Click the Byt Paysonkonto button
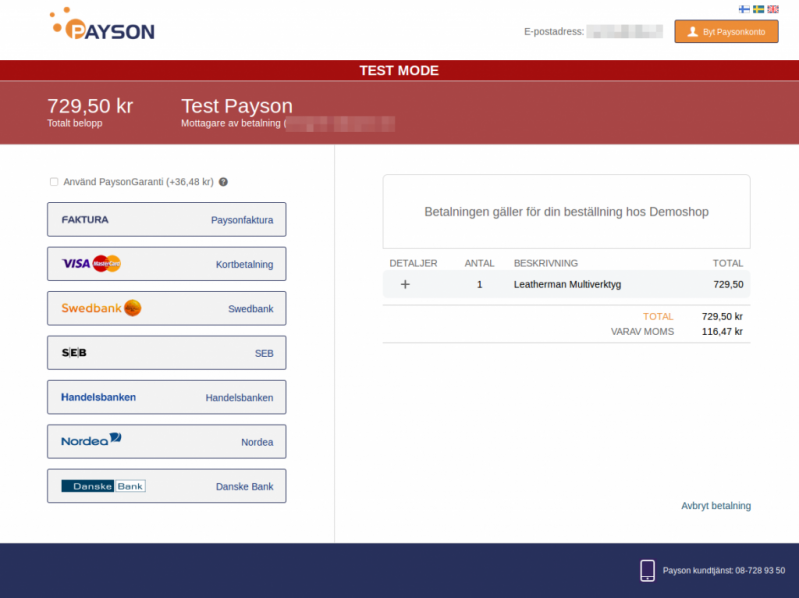The width and height of the screenshot is (799, 598). pos(726,32)
